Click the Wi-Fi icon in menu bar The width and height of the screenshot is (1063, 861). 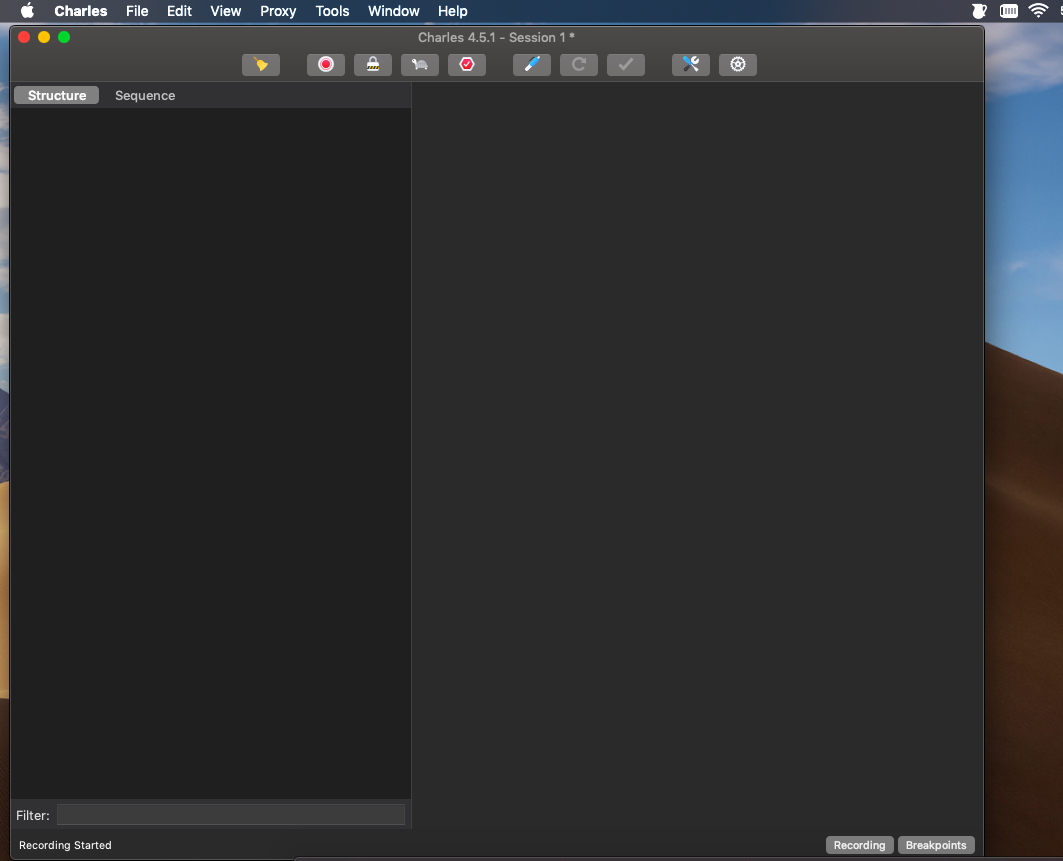click(1038, 10)
